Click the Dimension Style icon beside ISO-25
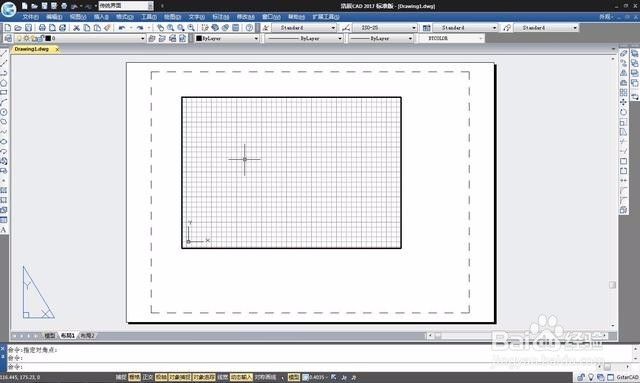 (x=346, y=28)
